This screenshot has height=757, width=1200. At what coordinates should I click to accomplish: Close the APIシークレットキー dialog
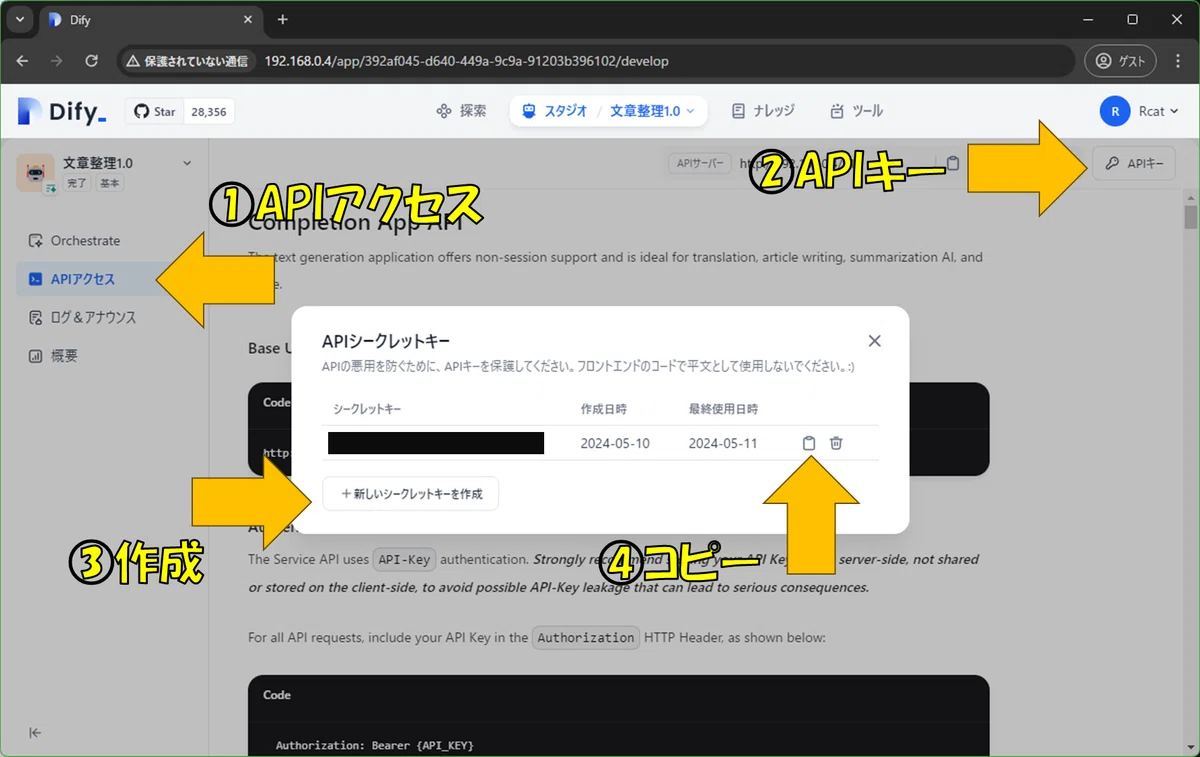(875, 341)
